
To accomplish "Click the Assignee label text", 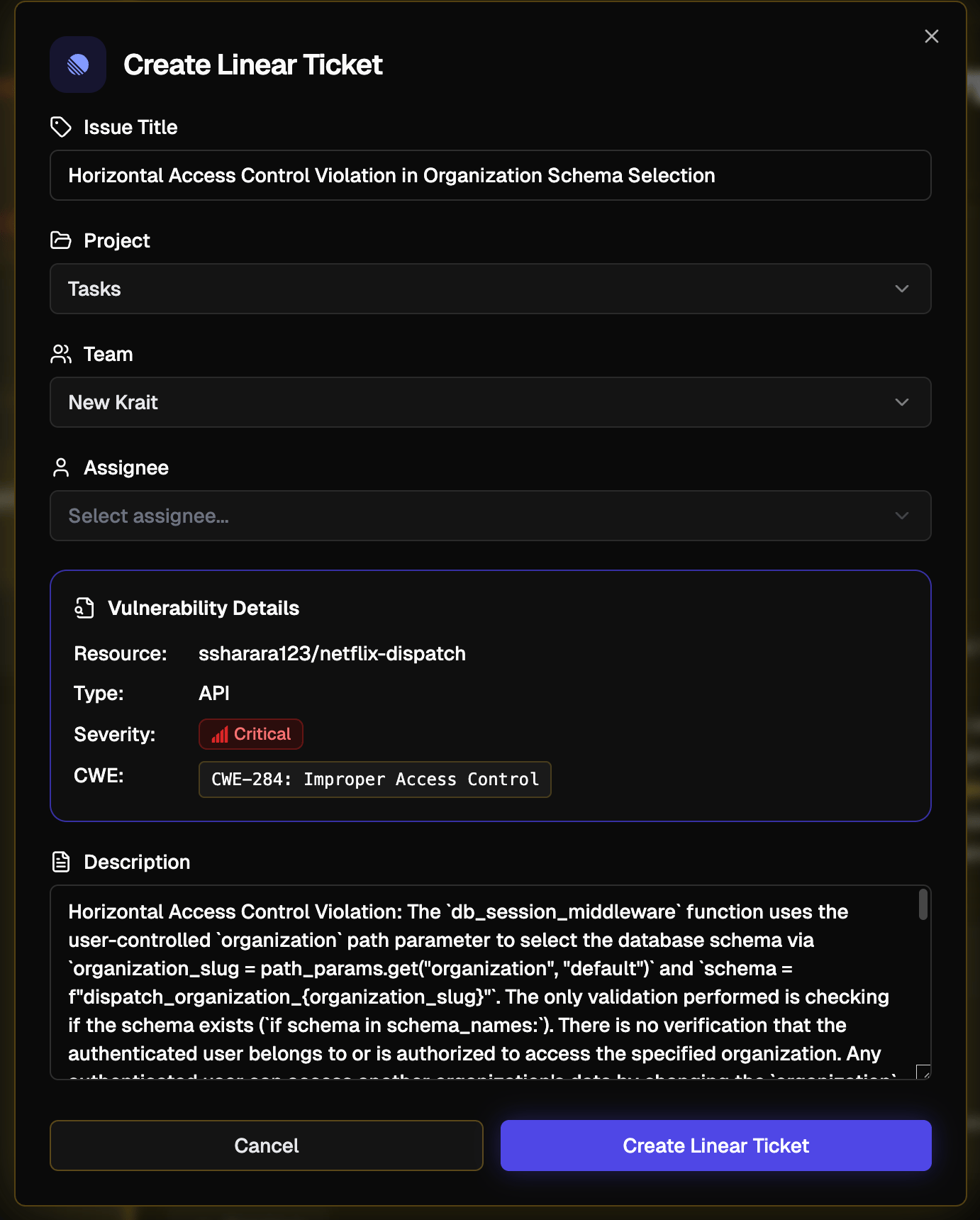I will (x=126, y=467).
